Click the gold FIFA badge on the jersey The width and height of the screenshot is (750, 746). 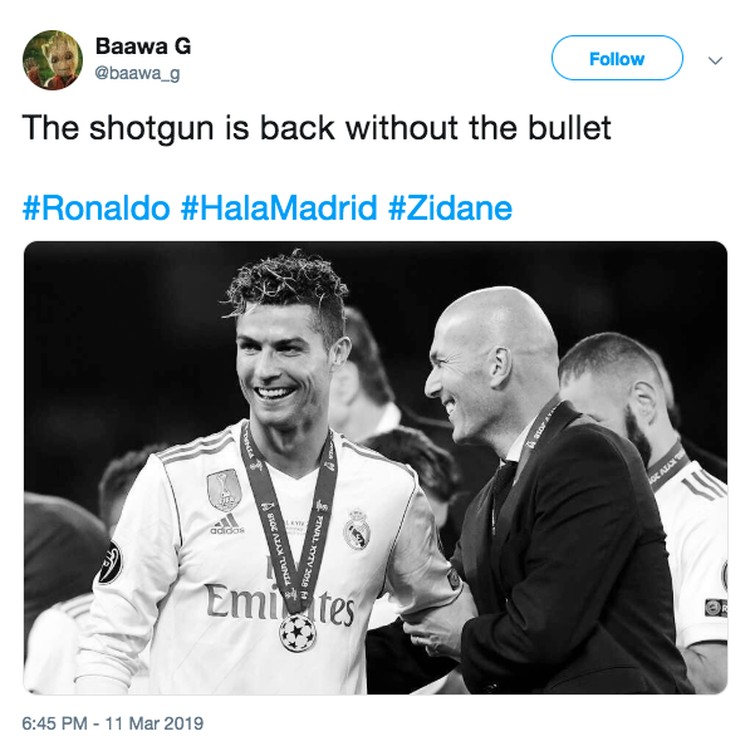(x=224, y=490)
